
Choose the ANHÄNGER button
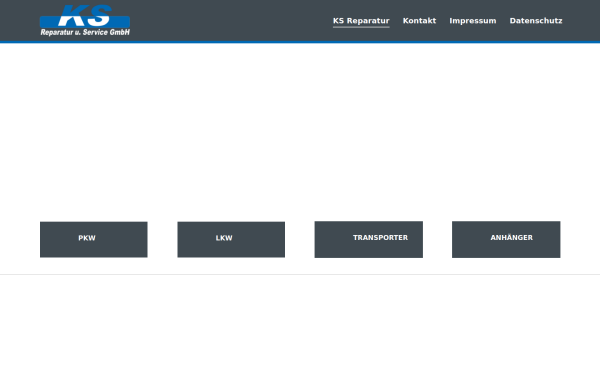tap(506, 239)
